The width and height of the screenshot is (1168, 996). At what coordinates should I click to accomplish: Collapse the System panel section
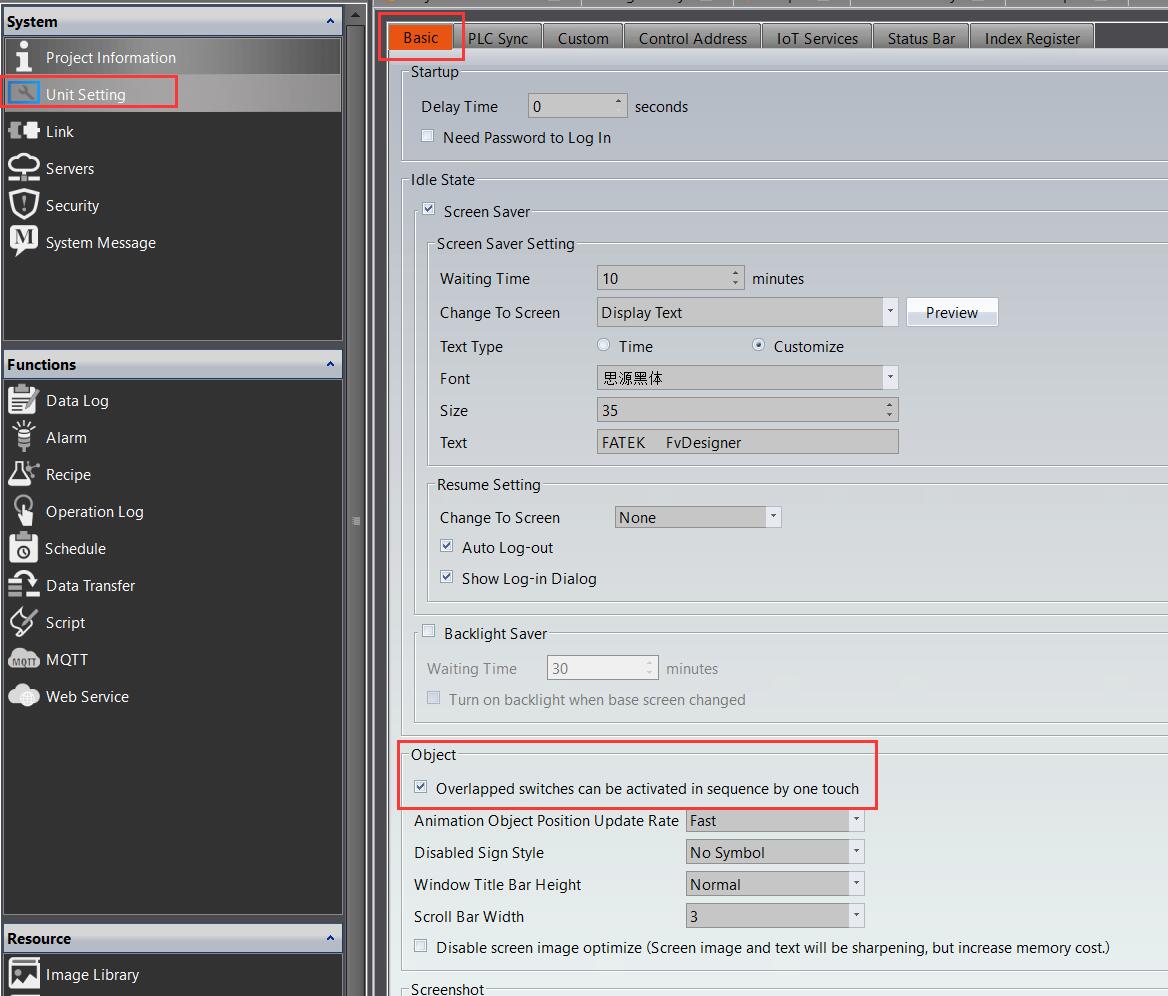click(330, 22)
